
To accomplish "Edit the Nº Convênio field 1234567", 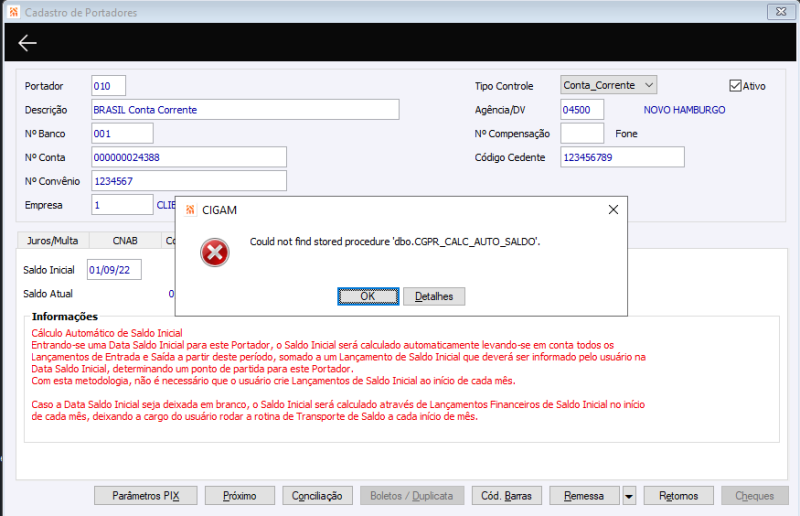I will 189,181.
